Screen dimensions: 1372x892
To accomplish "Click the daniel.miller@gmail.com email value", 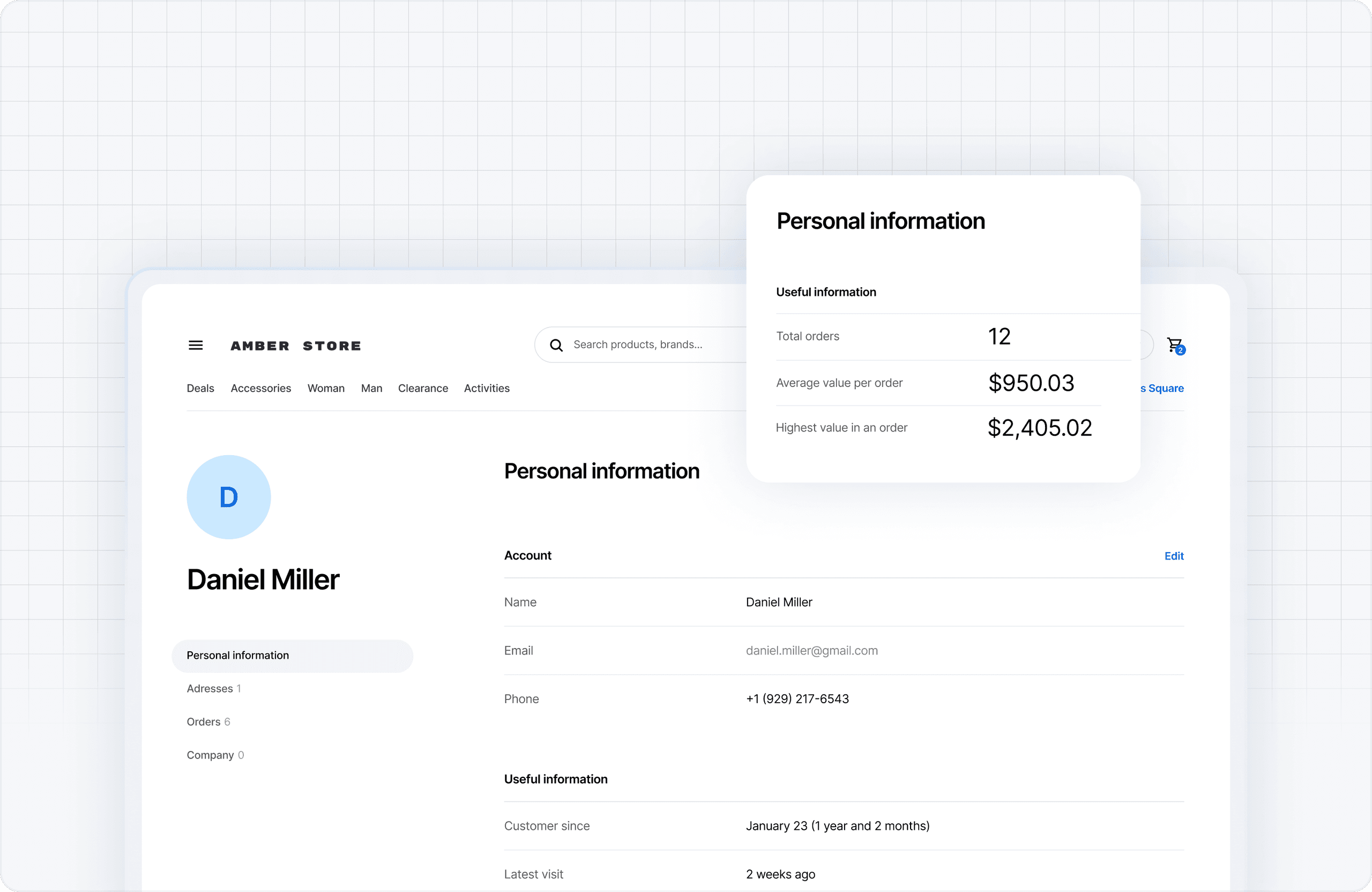I will [811, 650].
